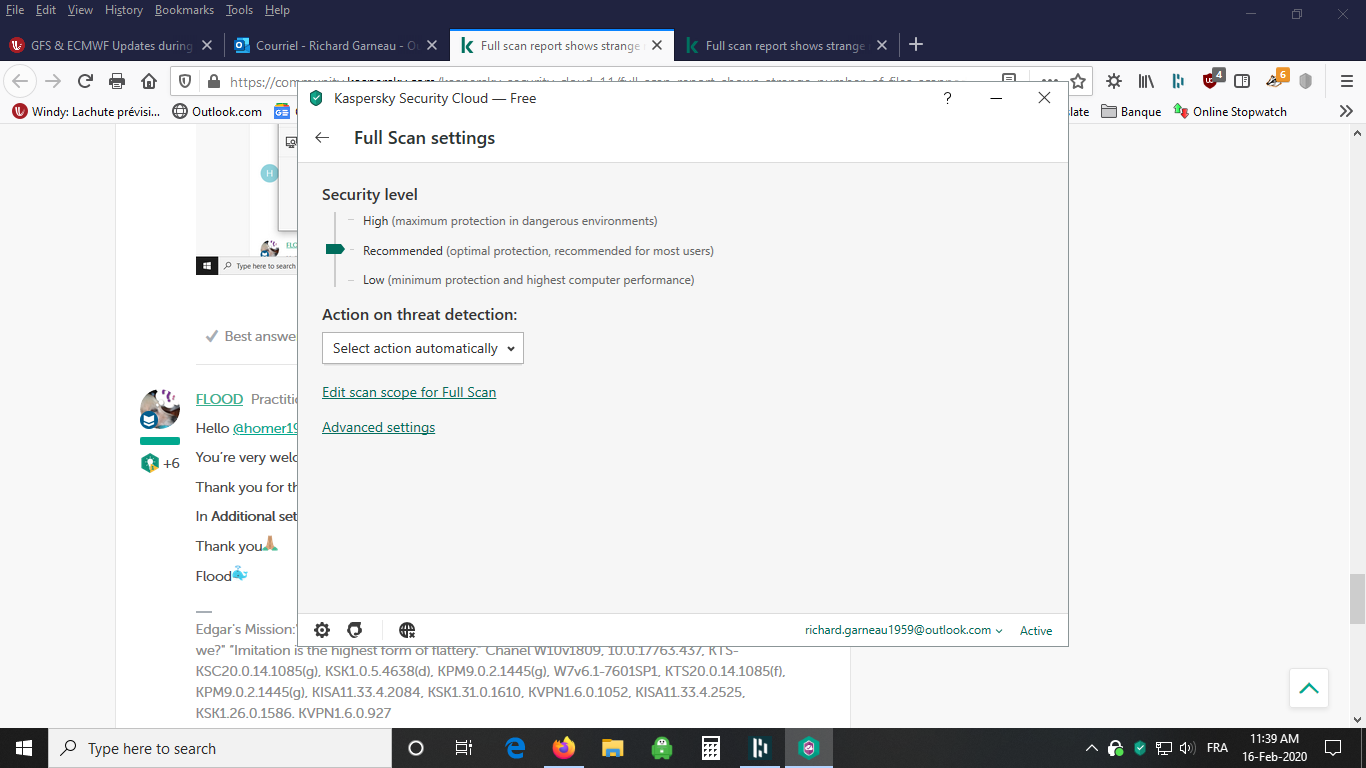1366x768 pixels.
Task: Bookmark this page with star icon
Action: (x=1078, y=81)
